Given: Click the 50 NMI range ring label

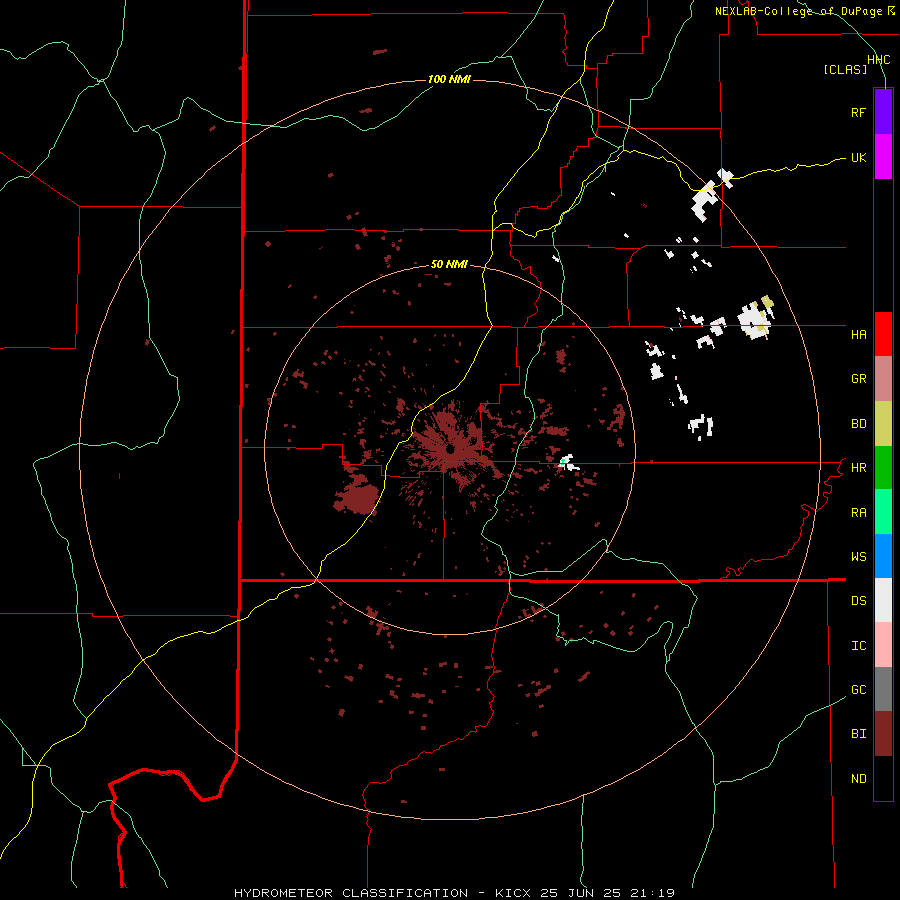Looking at the screenshot, I should 449,265.
